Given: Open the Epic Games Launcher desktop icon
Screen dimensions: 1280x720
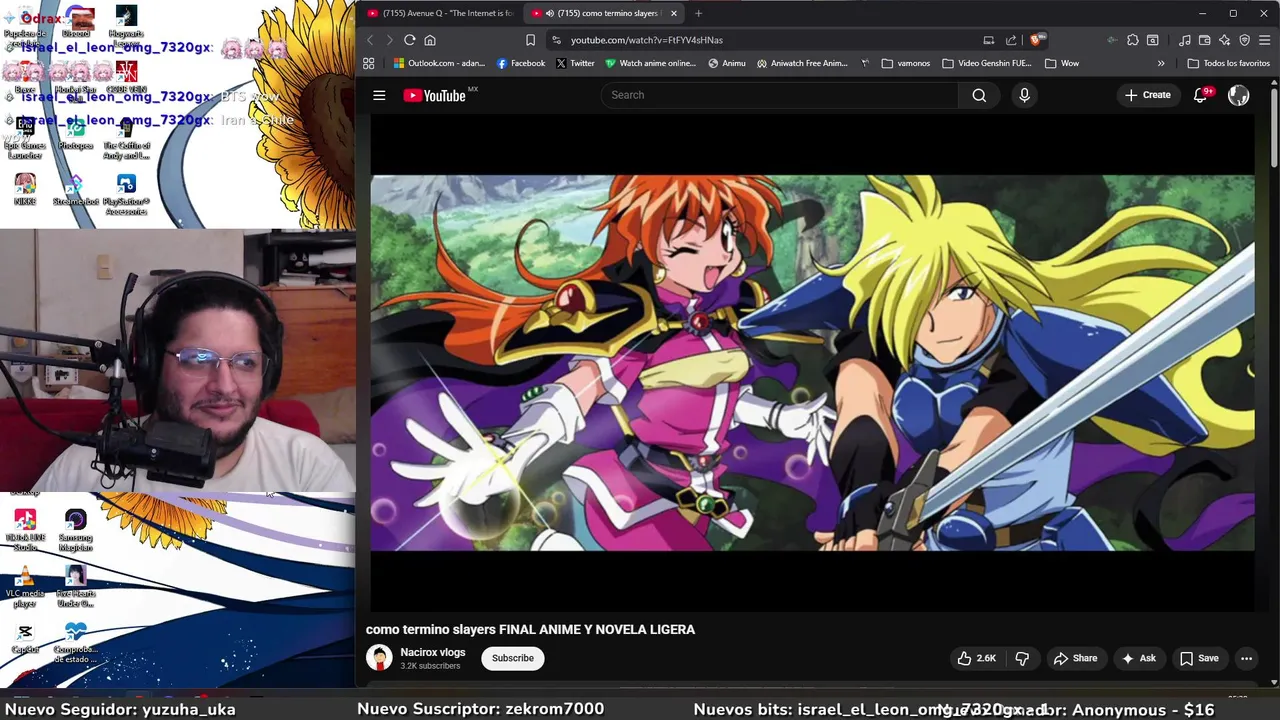Looking at the screenshot, I should coord(25,137).
